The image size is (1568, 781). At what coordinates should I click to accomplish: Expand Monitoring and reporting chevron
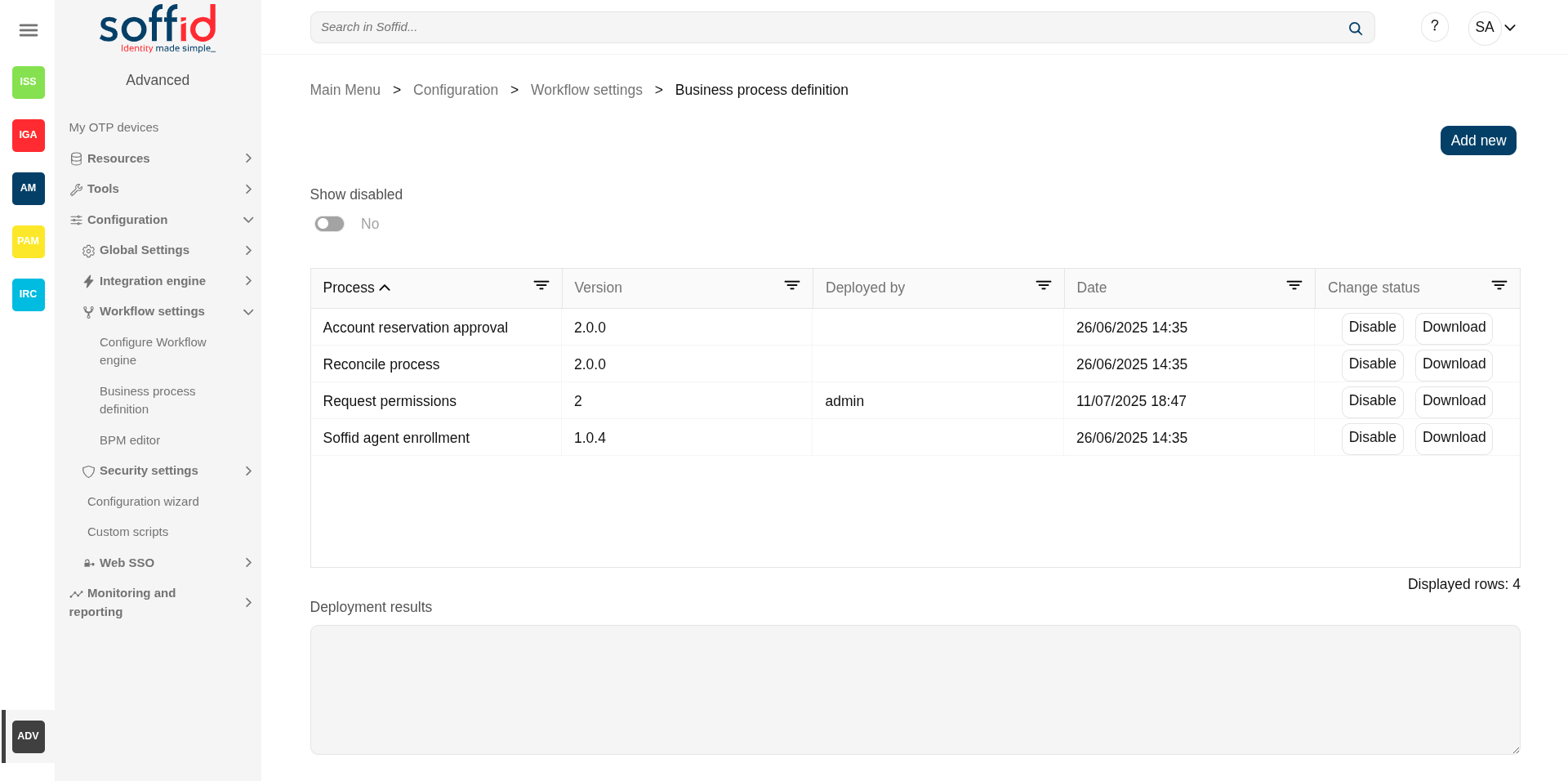(x=248, y=603)
